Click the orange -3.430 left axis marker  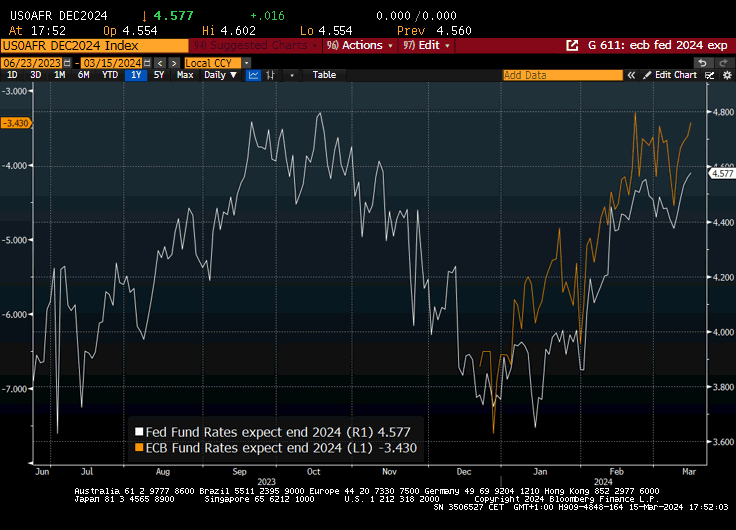(16, 123)
